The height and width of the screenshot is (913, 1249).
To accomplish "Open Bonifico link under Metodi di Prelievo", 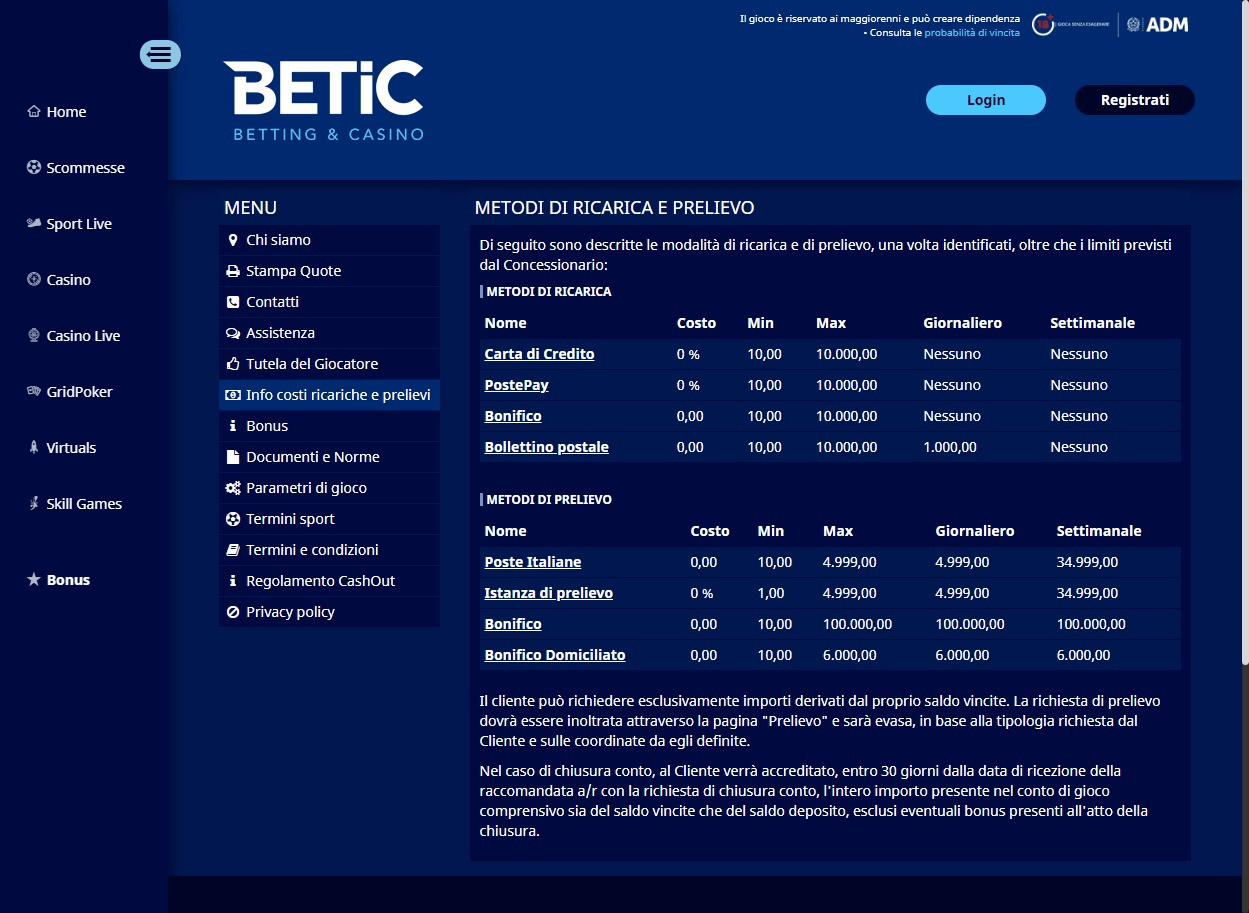I will [513, 624].
